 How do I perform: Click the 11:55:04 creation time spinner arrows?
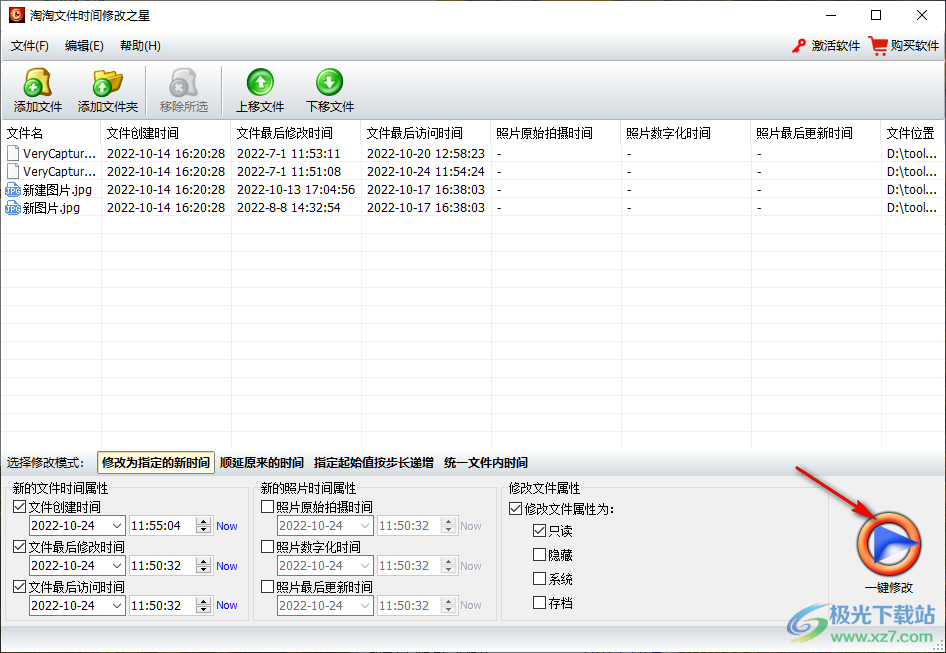(x=204, y=526)
